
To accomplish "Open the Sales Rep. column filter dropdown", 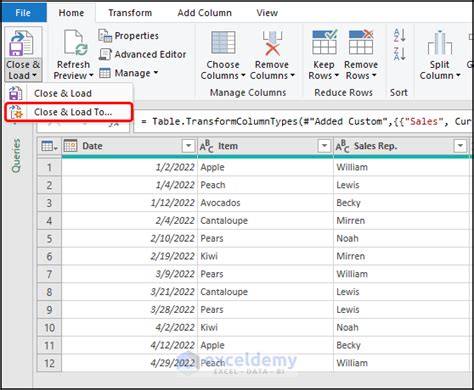I will (460, 146).
